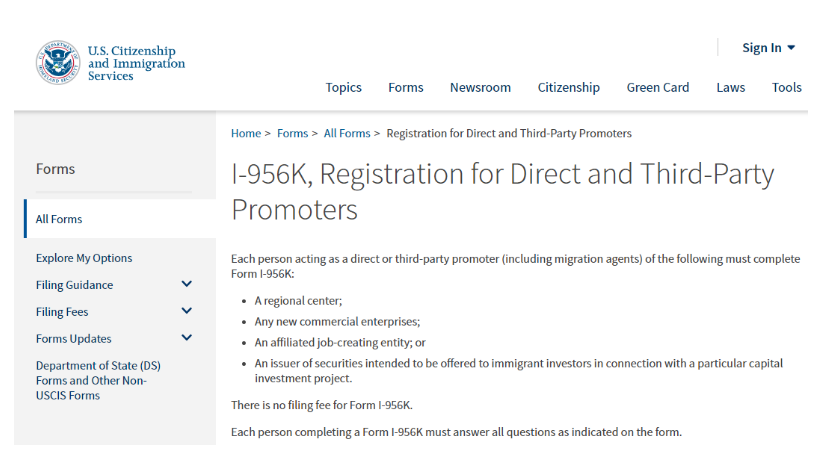Expand the Filing Fees chevron
Viewport: 818px width, 456px height.
(186, 311)
